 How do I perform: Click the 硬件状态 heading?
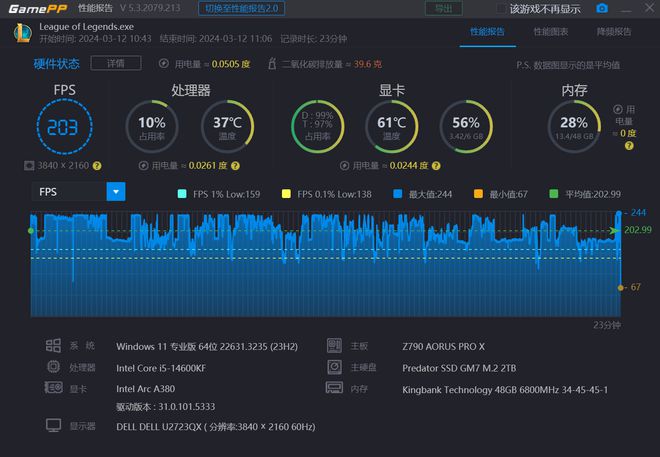pyautogui.click(x=56, y=64)
